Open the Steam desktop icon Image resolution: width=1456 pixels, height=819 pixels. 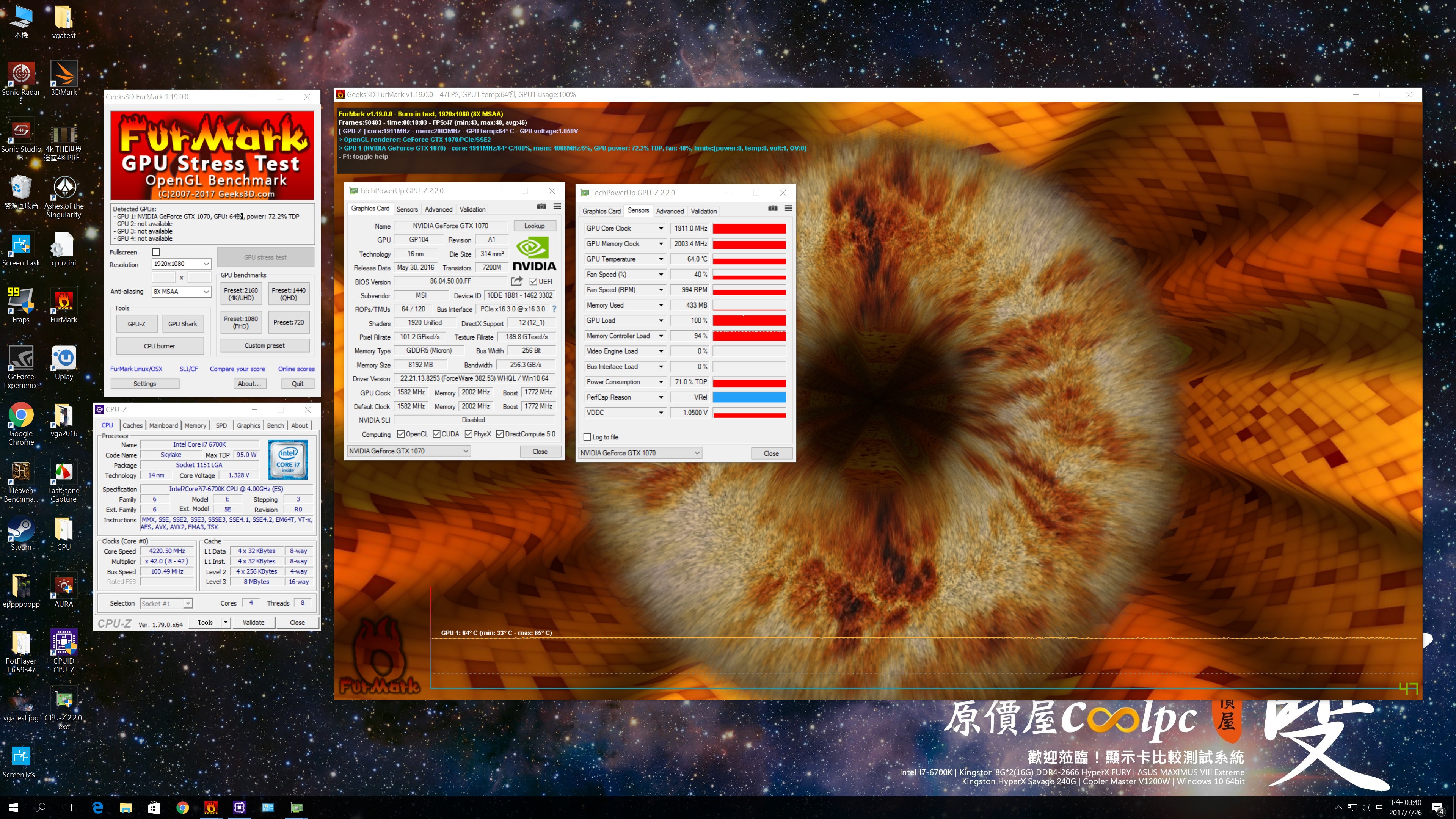[21, 533]
